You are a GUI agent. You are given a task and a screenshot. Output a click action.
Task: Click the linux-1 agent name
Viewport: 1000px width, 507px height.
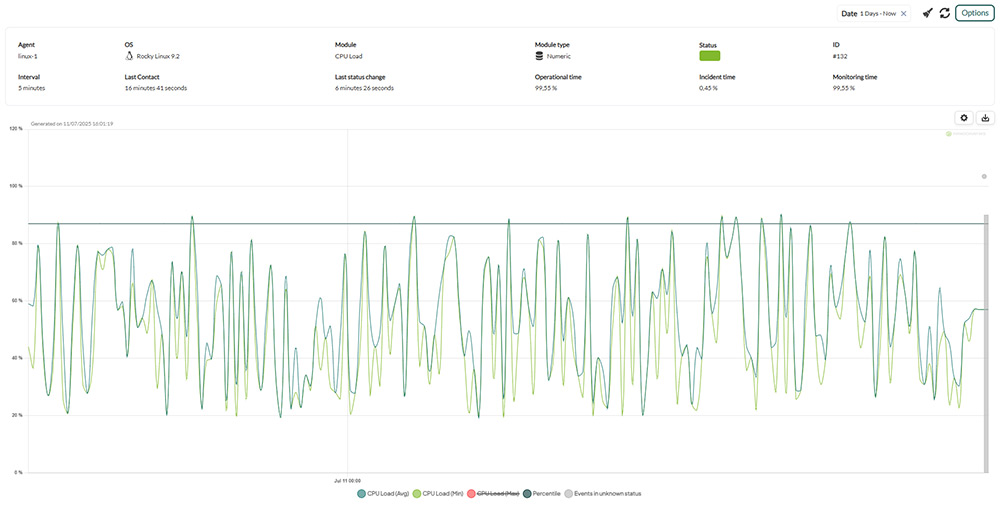27,57
